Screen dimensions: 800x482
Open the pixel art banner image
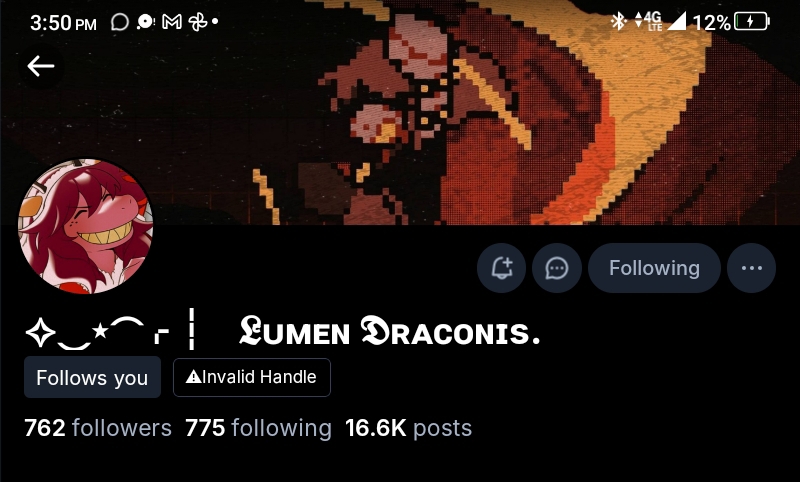[x=400, y=112]
